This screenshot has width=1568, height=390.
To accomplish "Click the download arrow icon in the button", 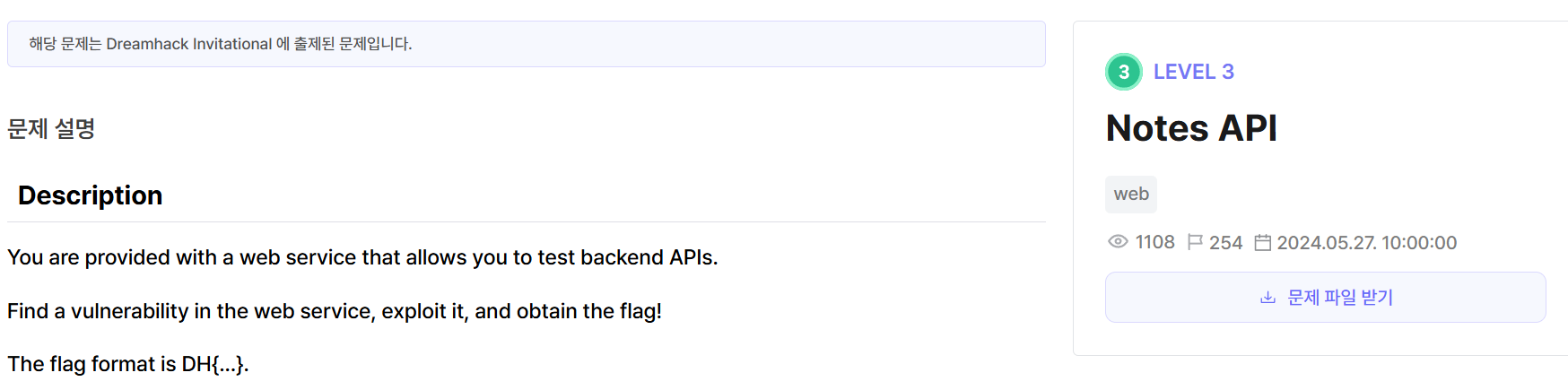I will tap(1267, 298).
